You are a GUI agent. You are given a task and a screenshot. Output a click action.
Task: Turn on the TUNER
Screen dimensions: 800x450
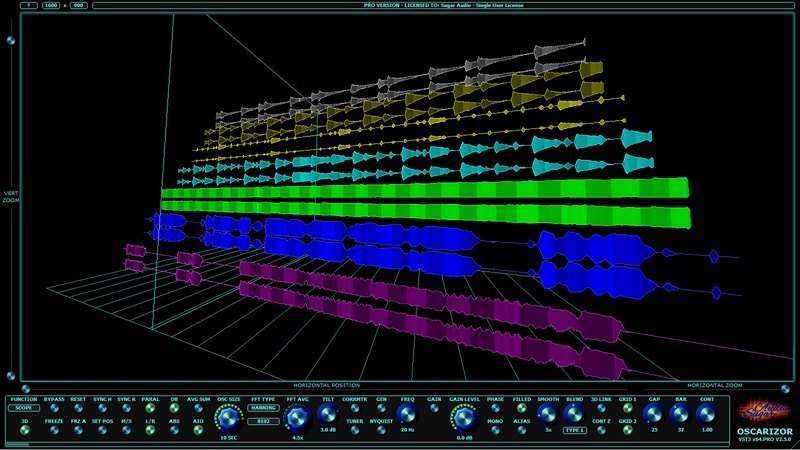click(355, 430)
